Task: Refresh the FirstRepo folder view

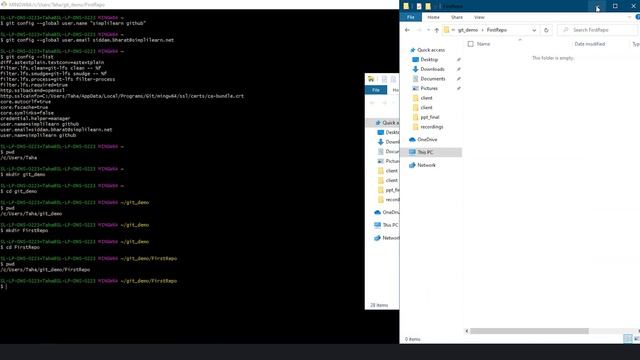Action: pyautogui.click(x=546, y=30)
